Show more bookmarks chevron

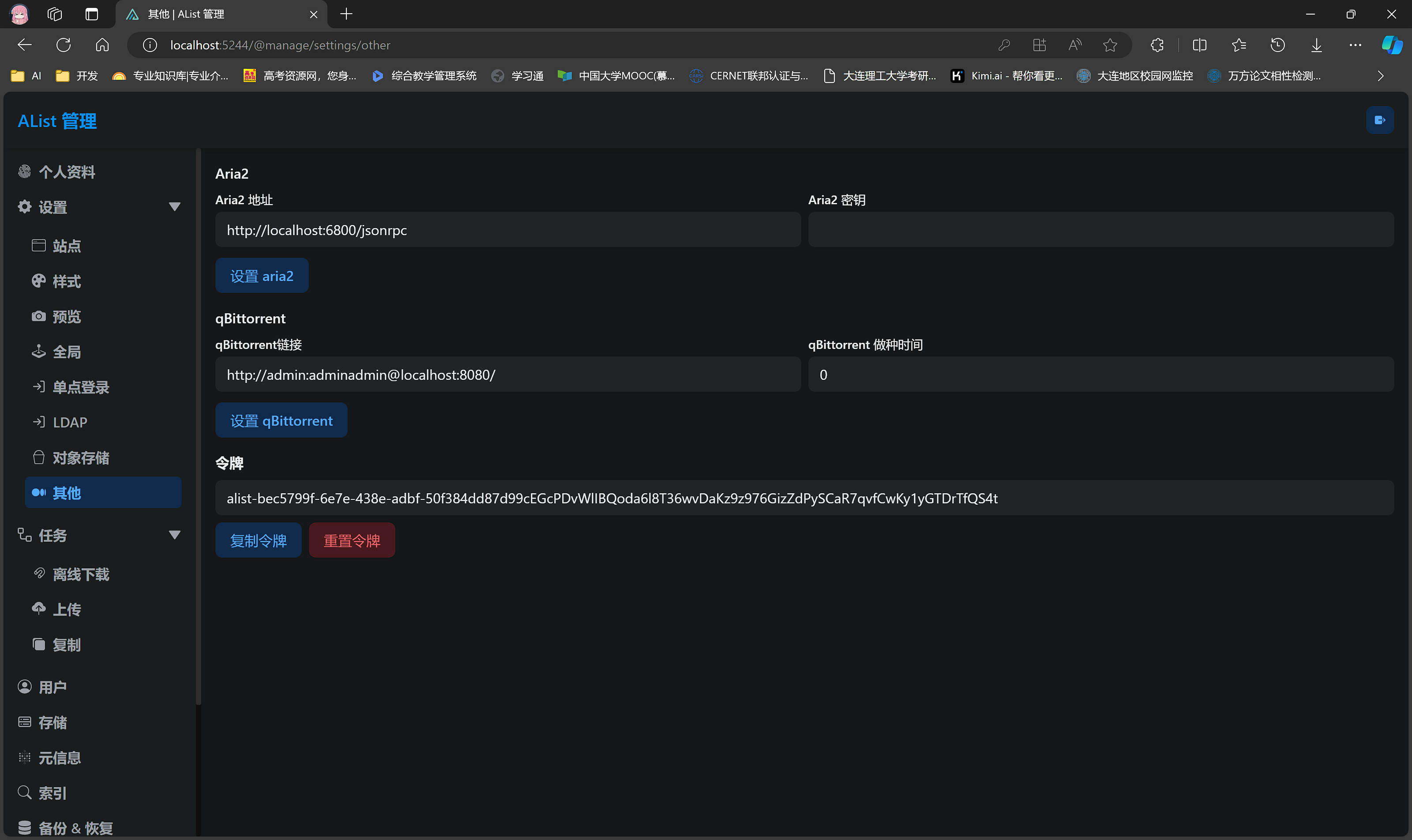[1380, 76]
